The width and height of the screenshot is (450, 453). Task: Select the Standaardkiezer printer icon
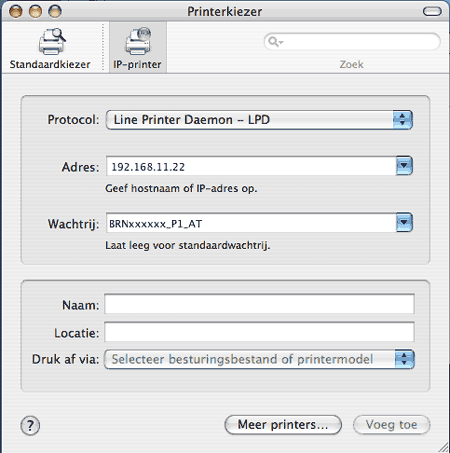click(52, 42)
